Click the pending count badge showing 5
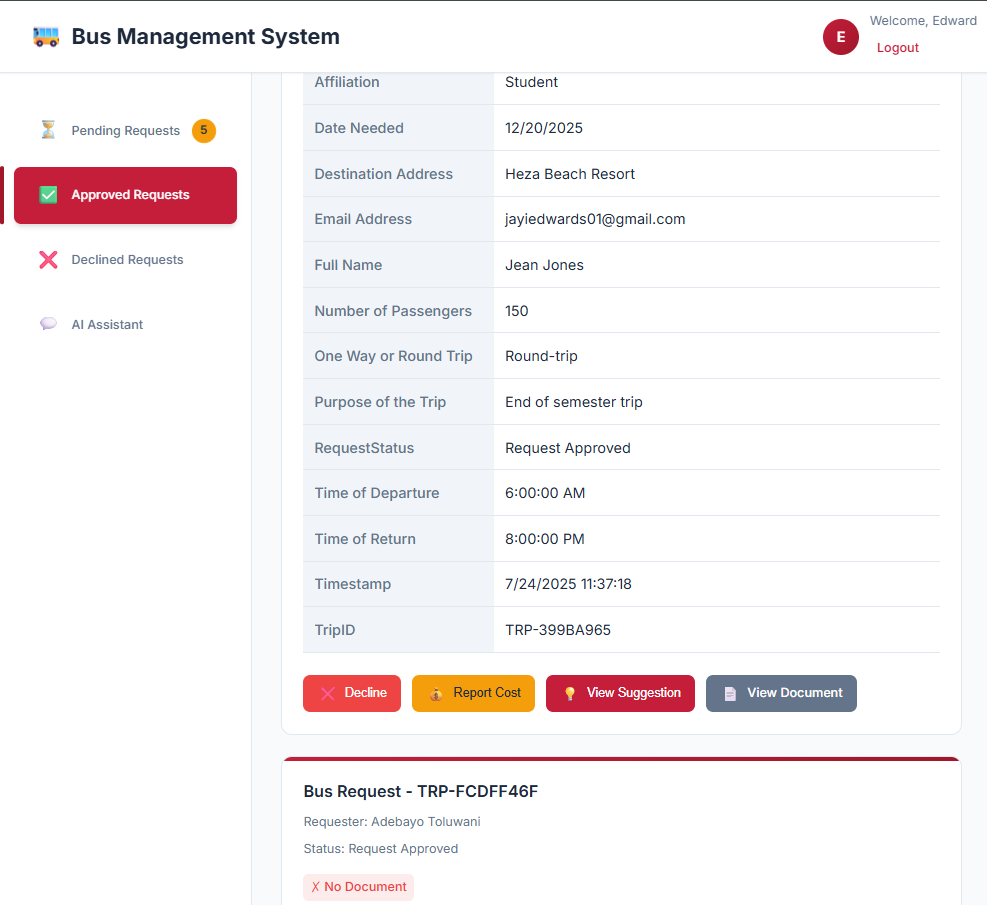987x905 pixels. [204, 130]
